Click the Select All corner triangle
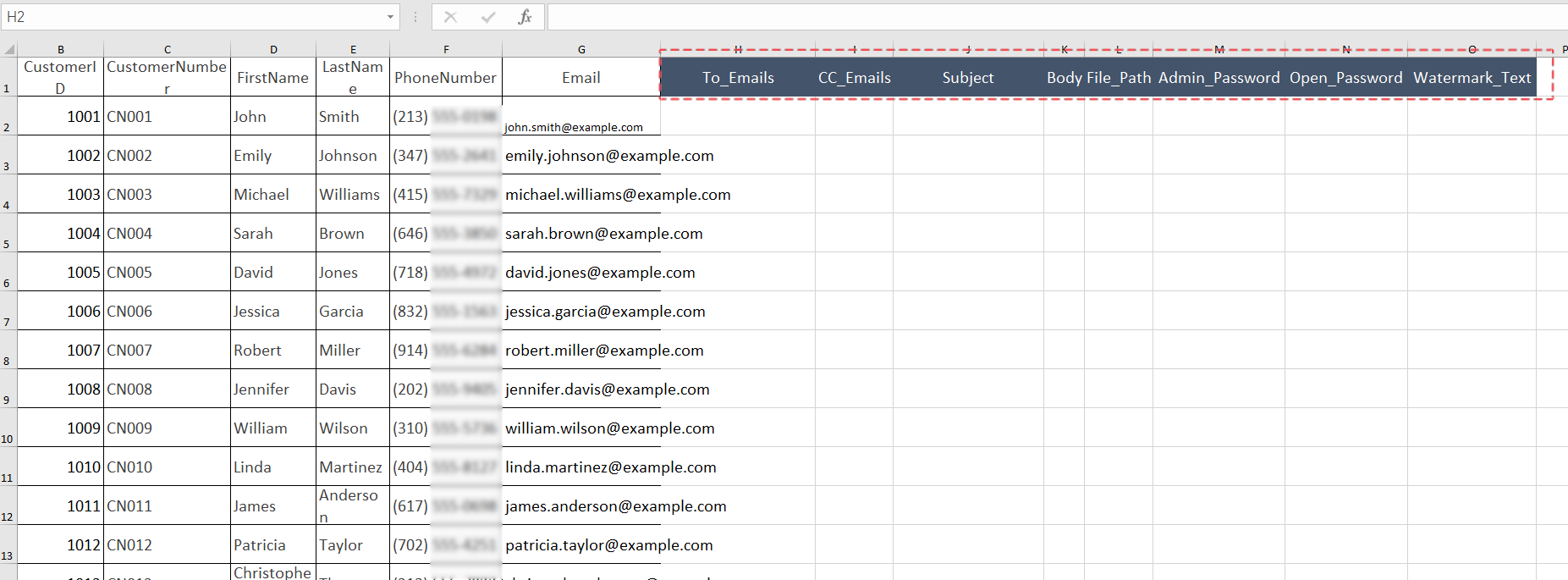Image resolution: width=1568 pixels, height=580 pixels. click(x=8, y=49)
